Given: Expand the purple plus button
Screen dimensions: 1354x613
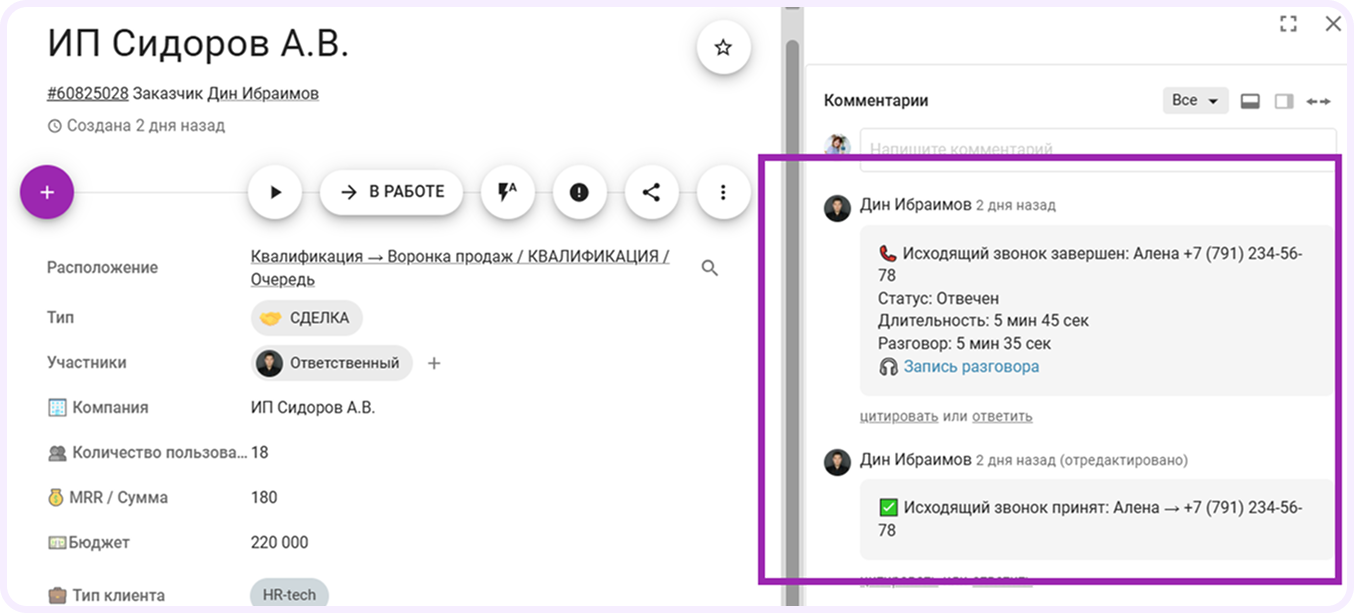Looking at the screenshot, I should (46, 192).
